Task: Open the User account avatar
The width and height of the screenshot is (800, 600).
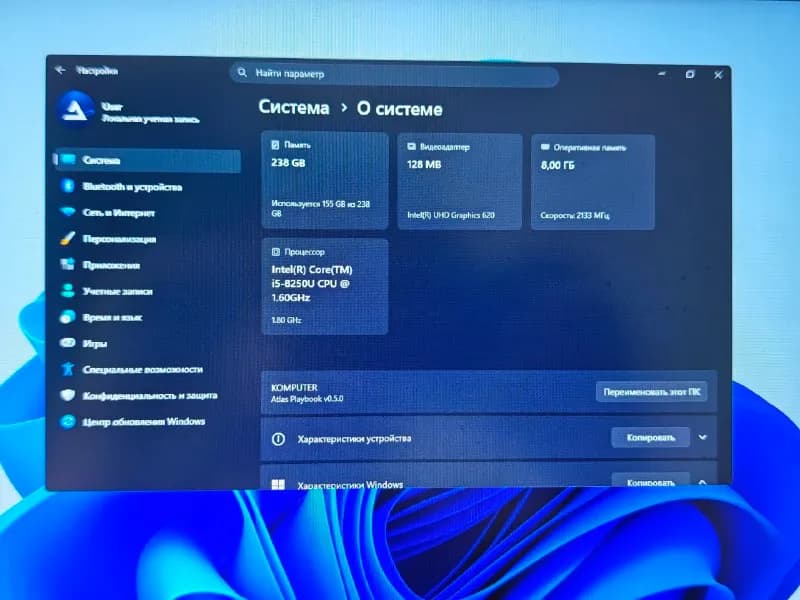Action: [76, 109]
